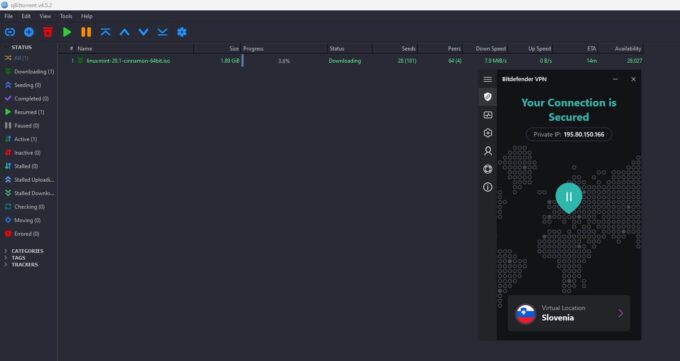Click the orange Pause icon in toolbar
This screenshot has height=361, width=680.
(86, 32)
